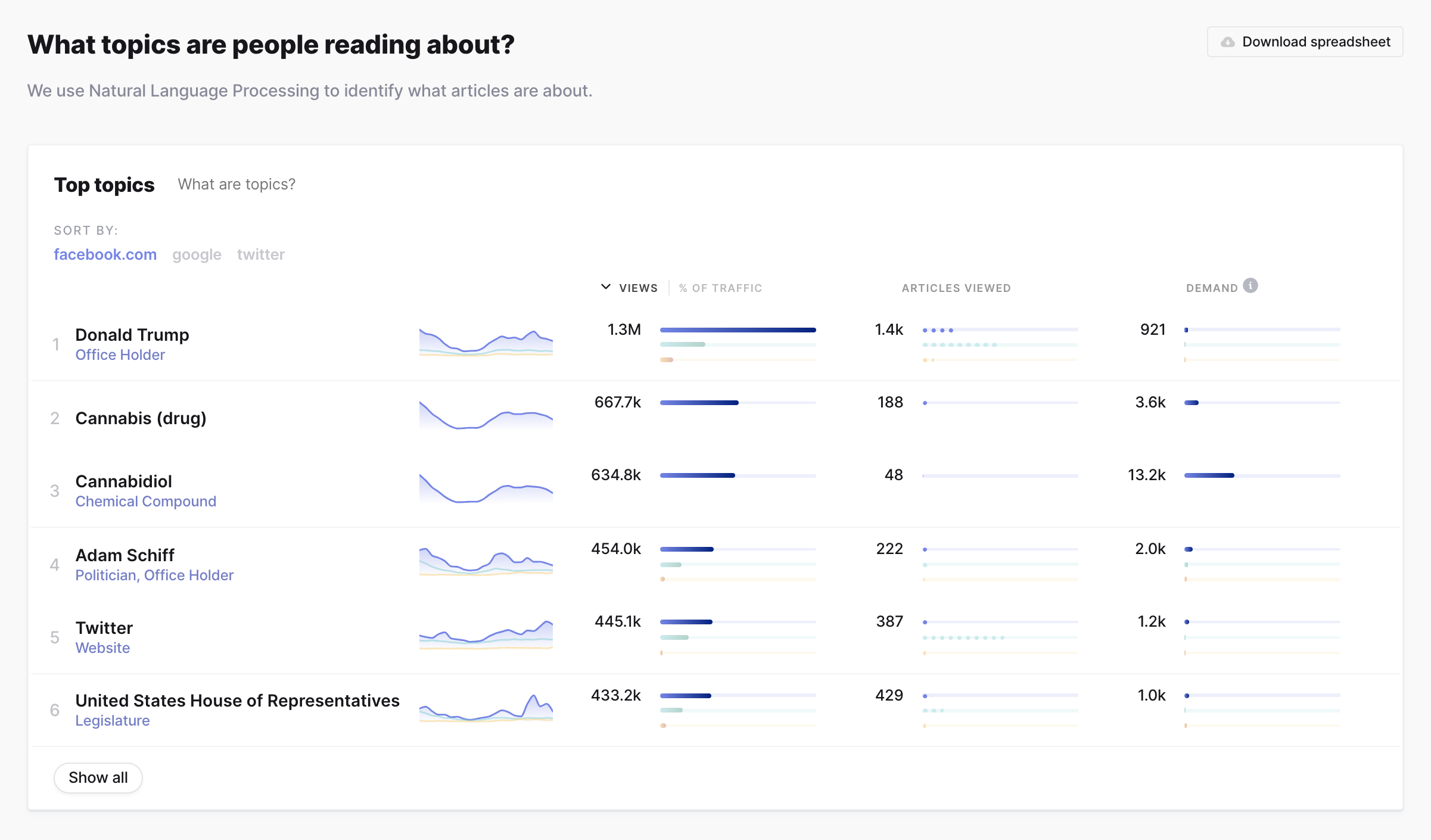Select the Cannabis (drug) topic
Screen dimensions: 1431x840
[x=141, y=418]
